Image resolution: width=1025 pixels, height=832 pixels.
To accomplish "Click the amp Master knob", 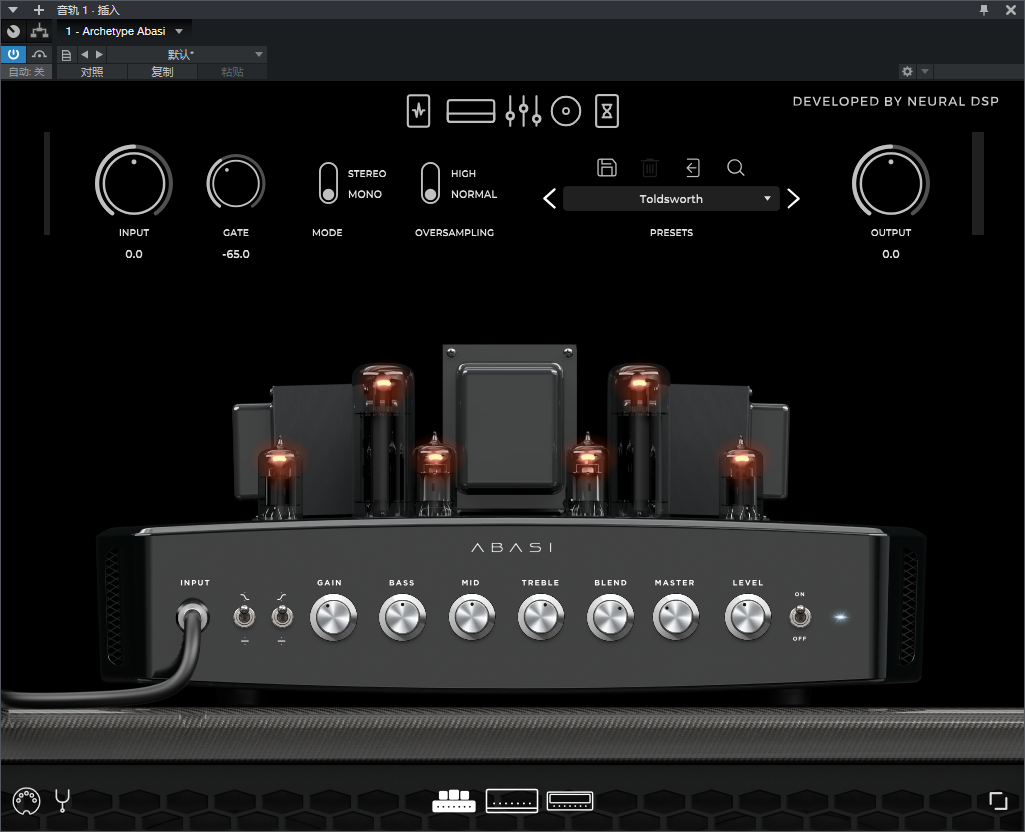I will tap(676, 616).
